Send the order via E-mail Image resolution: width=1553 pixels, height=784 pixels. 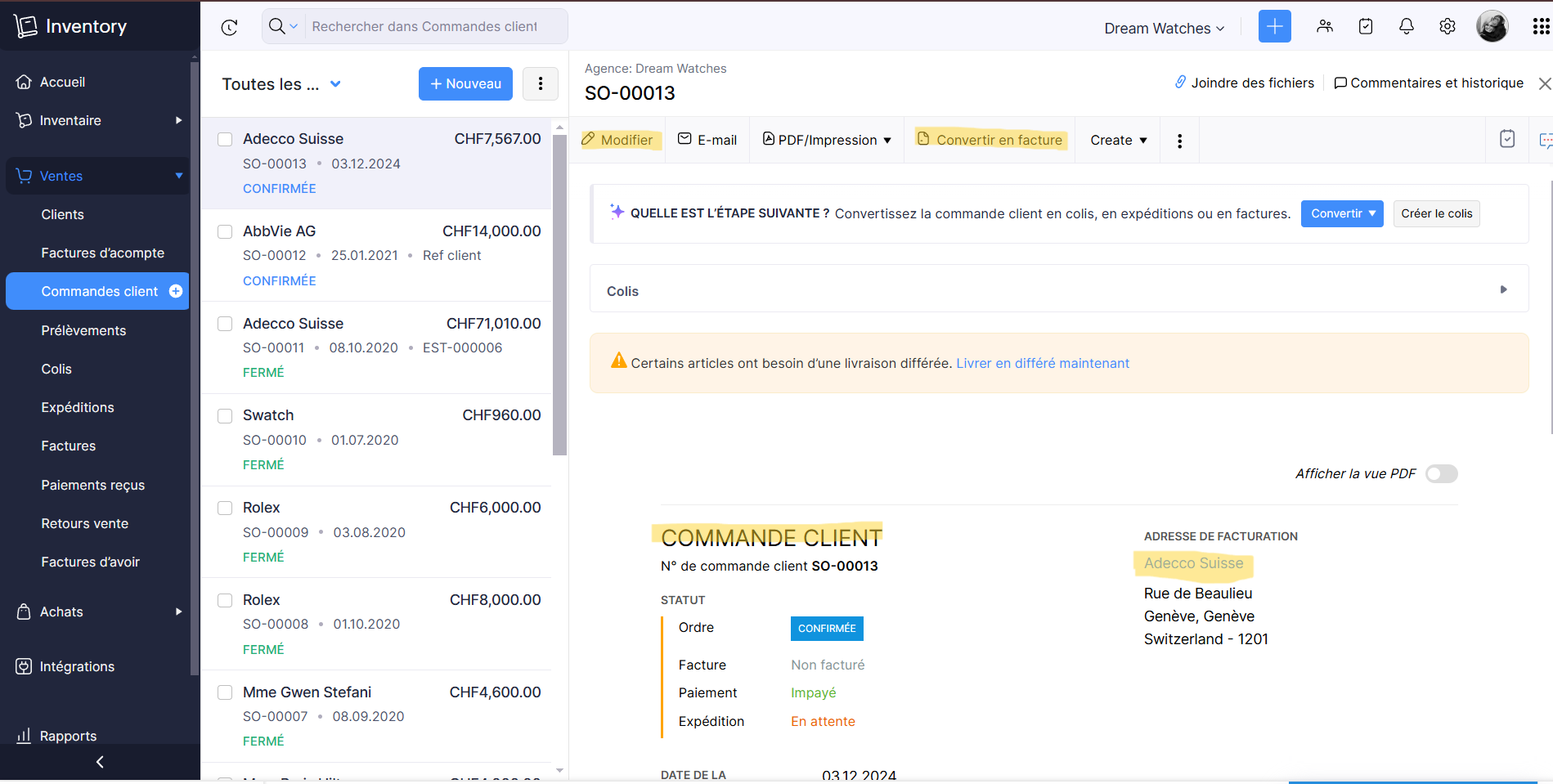pyautogui.click(x=707, y=140)
